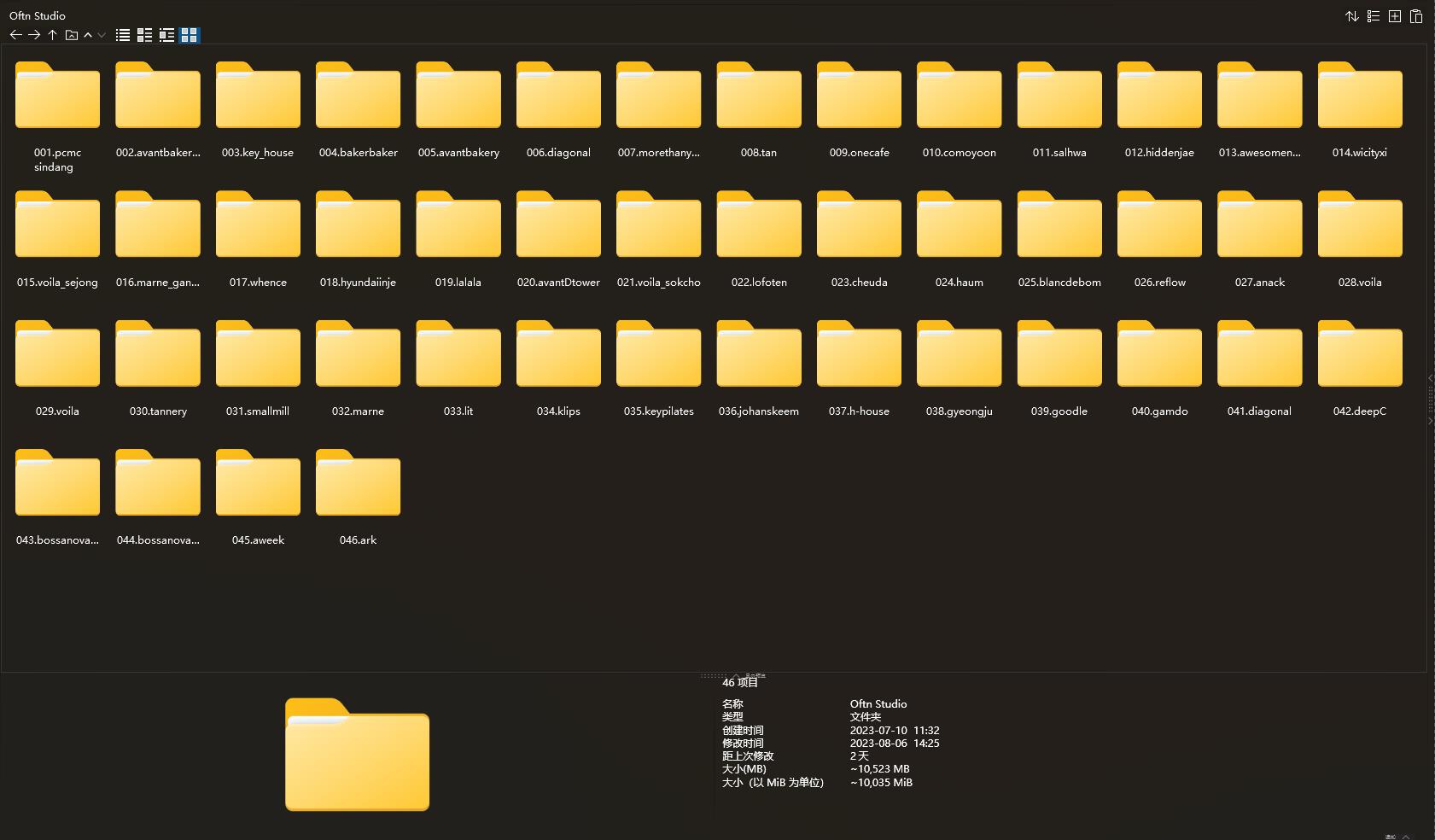This screenshot has height=840, width=1435.
Task: Click the clipboard paste icon
Action: 1416,16
